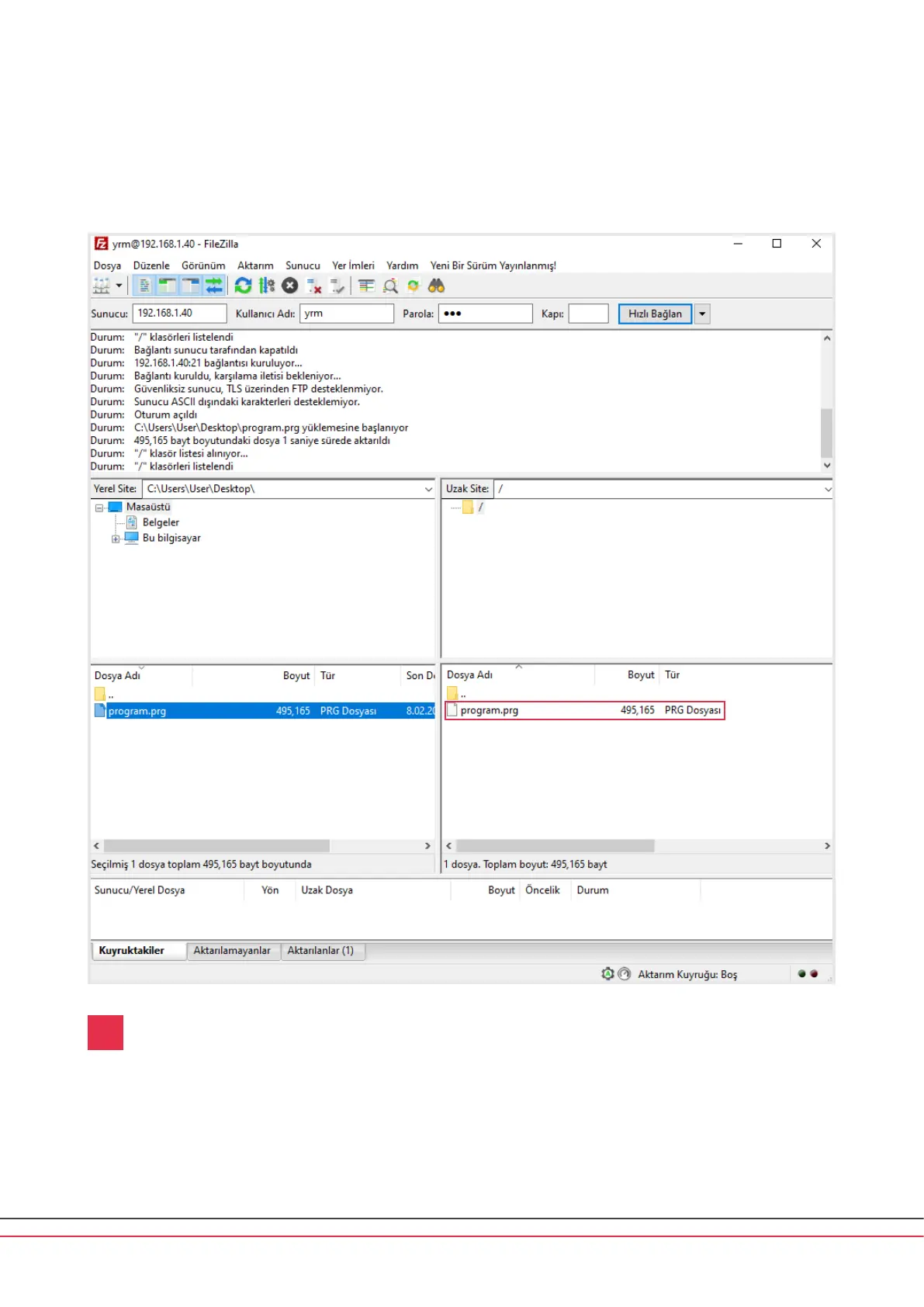Toggle remote directory tree display
The width and height of the screenshot is (924, 1307).
coord(190,286)
